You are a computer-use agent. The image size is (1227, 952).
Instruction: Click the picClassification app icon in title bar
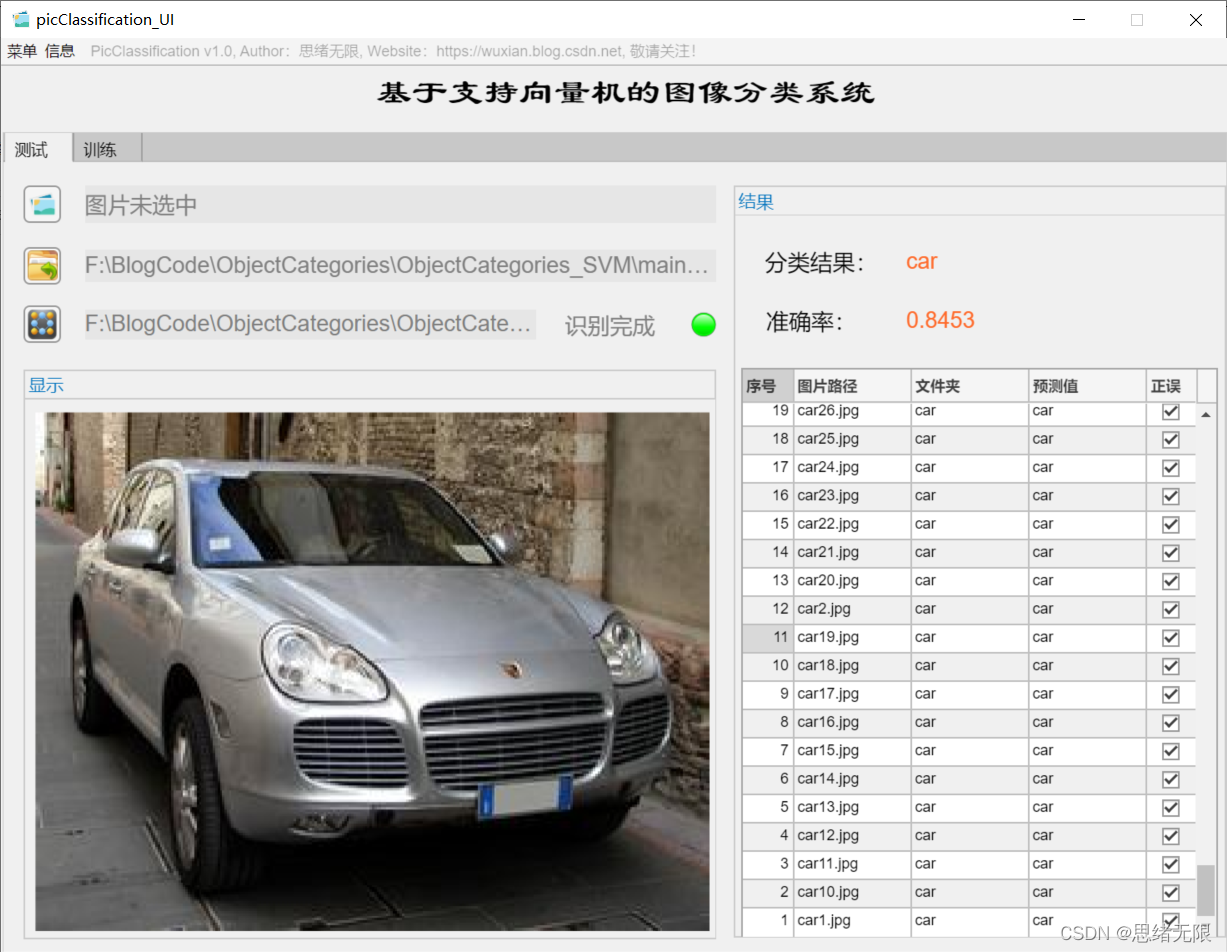pyautogui.click(x=21, y=19)
